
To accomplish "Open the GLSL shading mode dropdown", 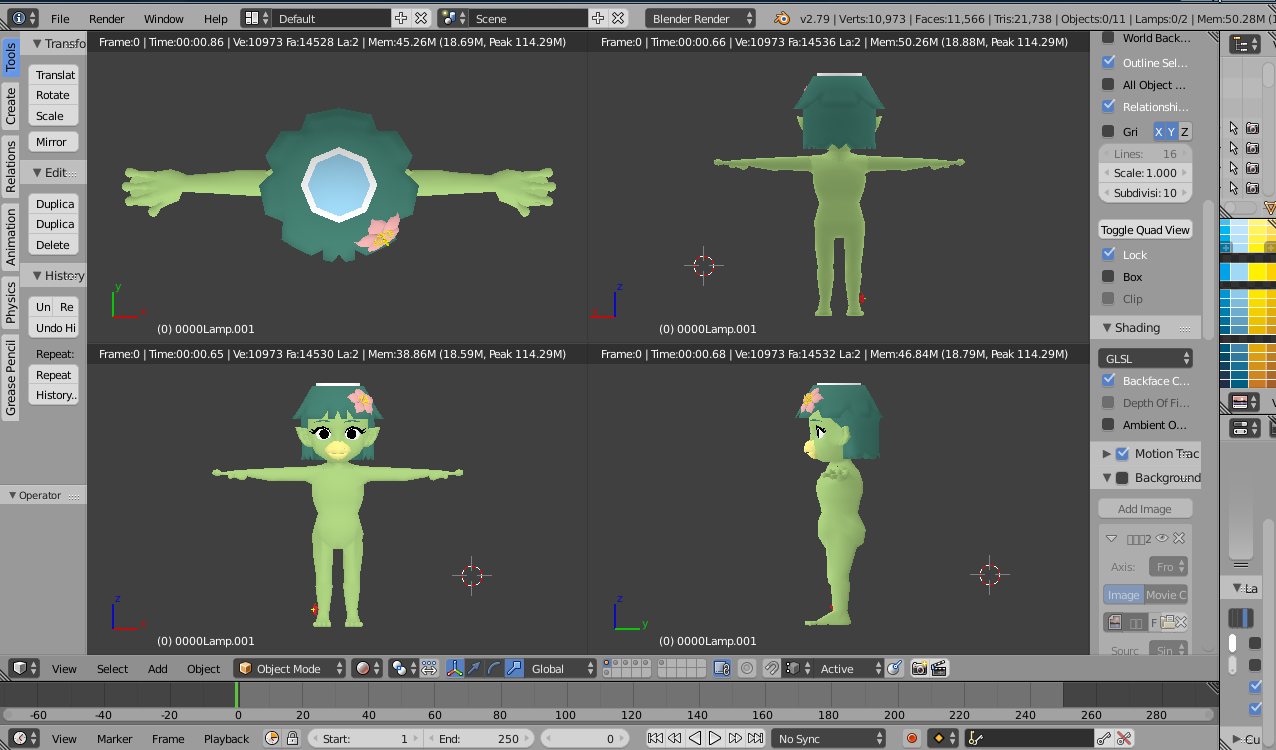I will pos(1145,358).
